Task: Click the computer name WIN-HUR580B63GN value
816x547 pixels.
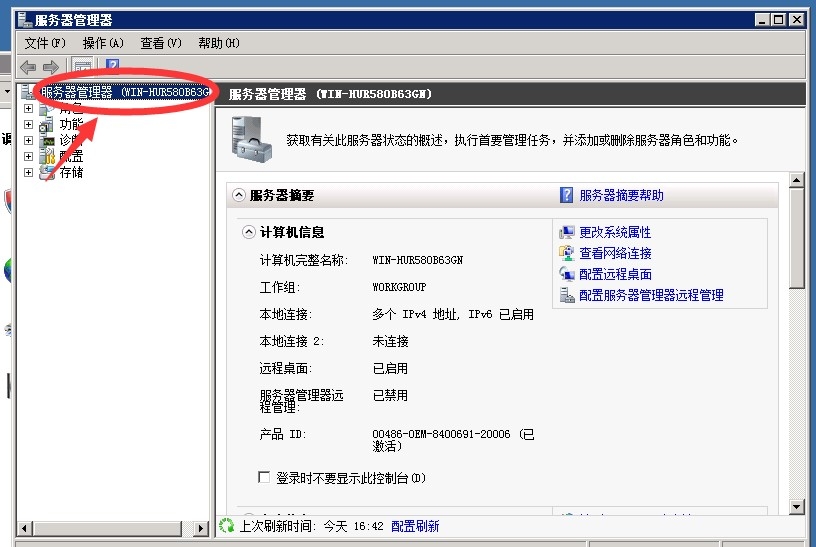Action: 417,260
